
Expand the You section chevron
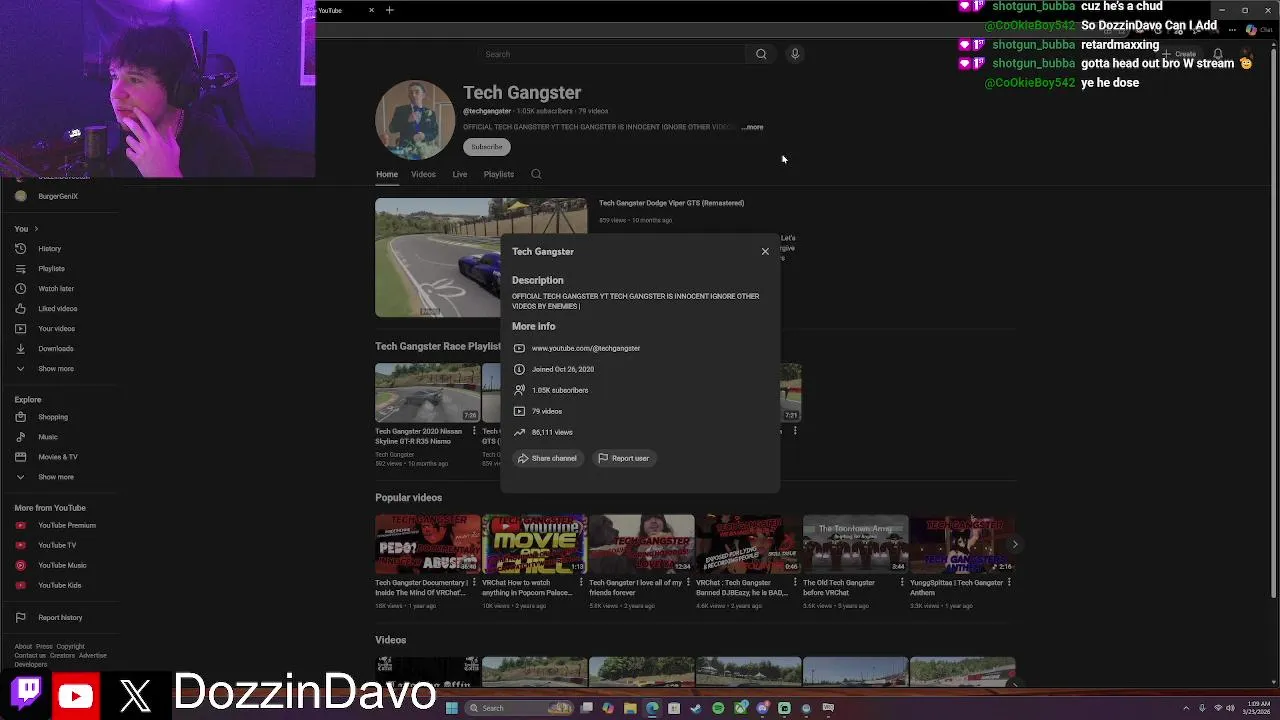37,229
